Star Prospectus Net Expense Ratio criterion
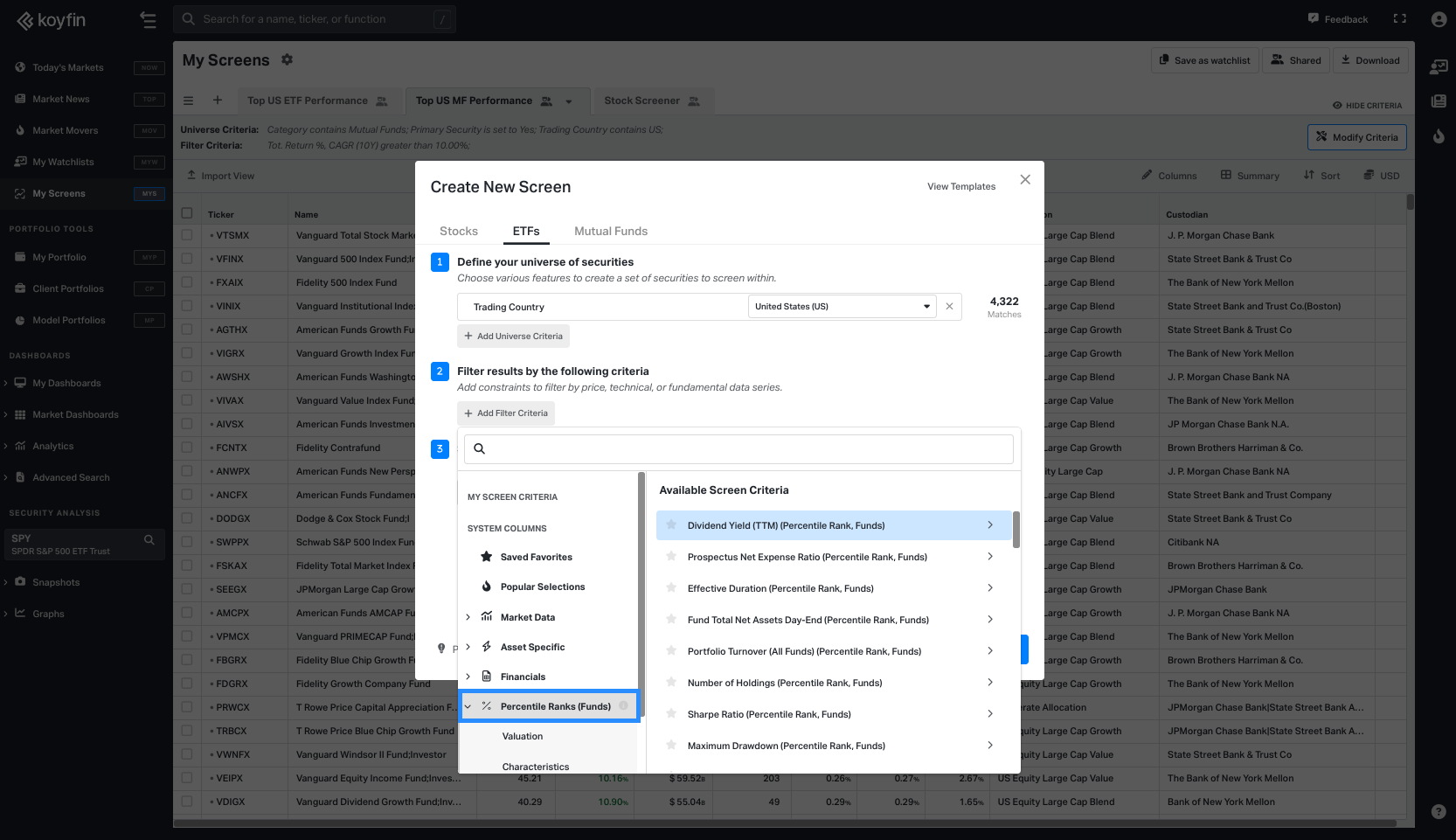 tap(671, 557)
